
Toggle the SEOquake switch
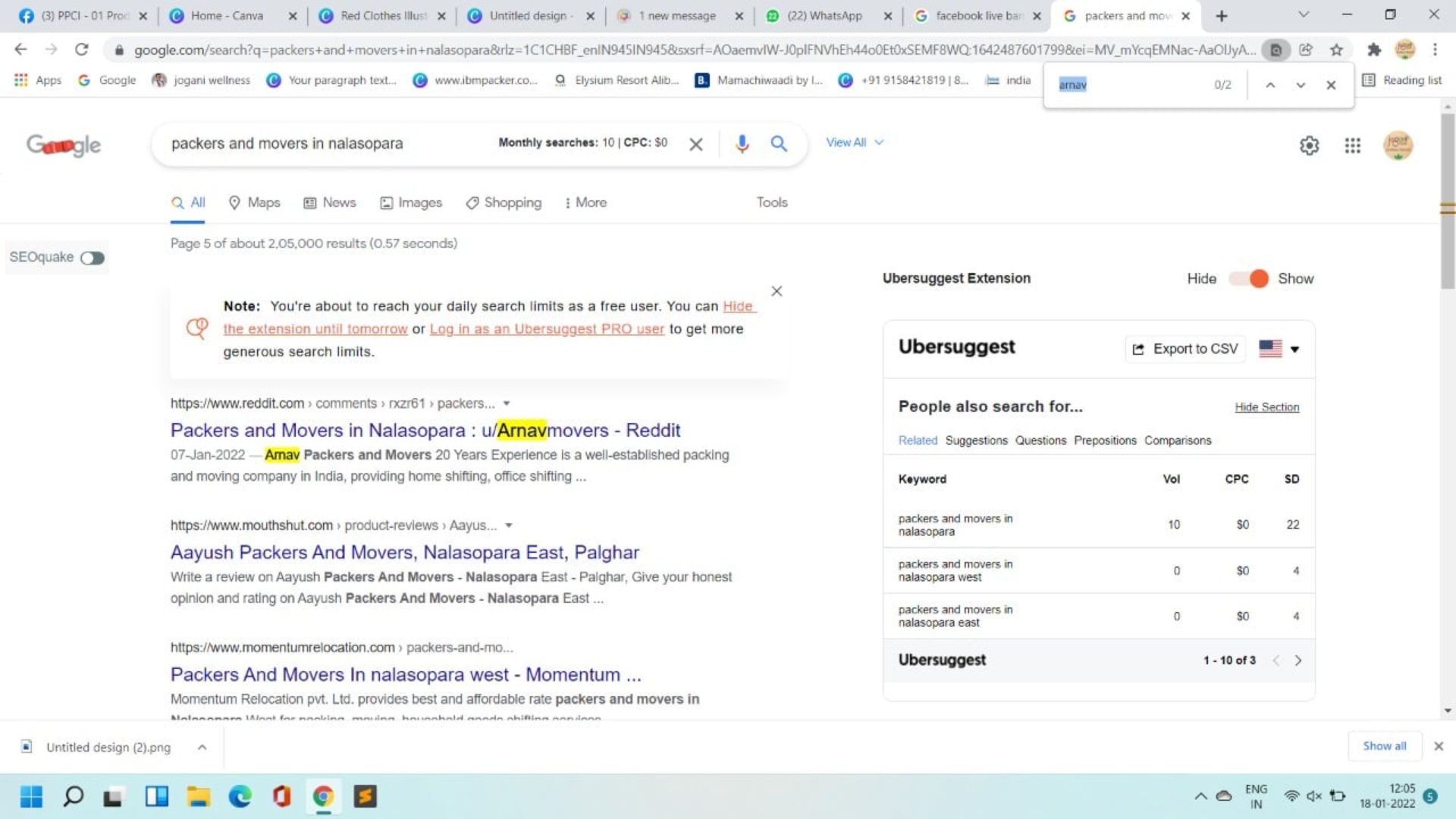point(93,258)
